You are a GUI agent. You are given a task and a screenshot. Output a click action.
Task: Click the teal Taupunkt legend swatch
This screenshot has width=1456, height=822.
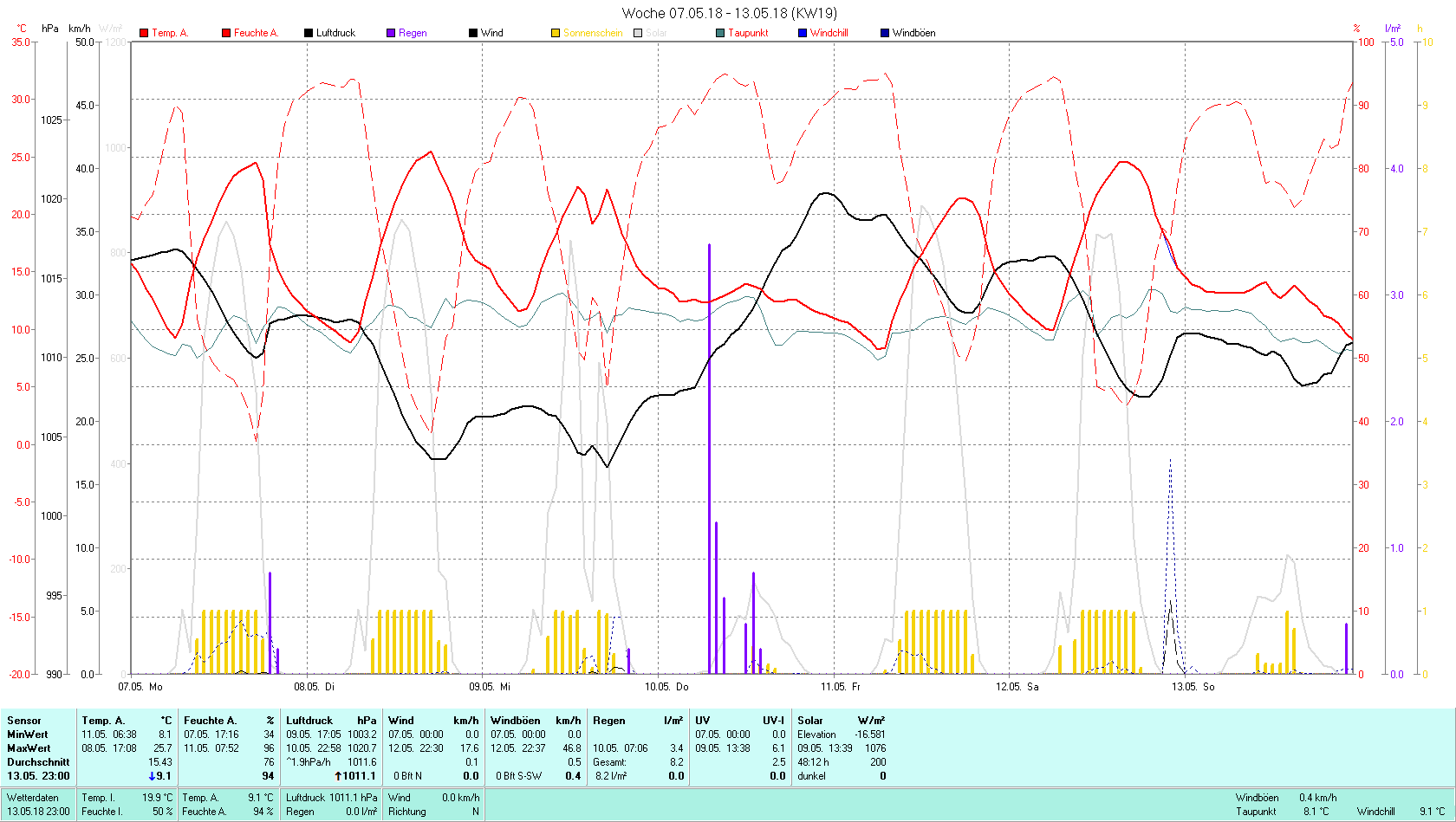click(x=720, y=33)
